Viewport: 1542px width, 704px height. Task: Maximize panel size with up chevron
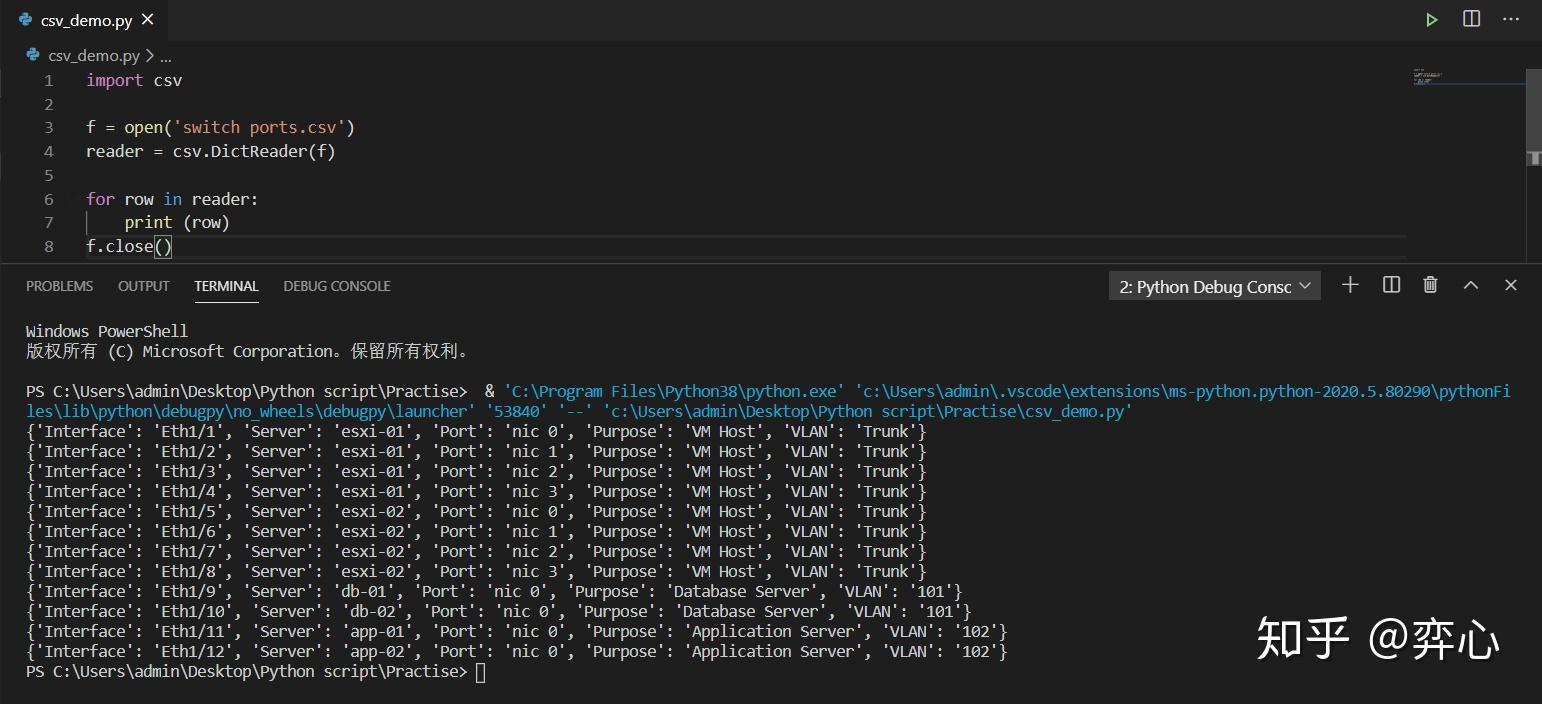click(x=1471, y=285)
